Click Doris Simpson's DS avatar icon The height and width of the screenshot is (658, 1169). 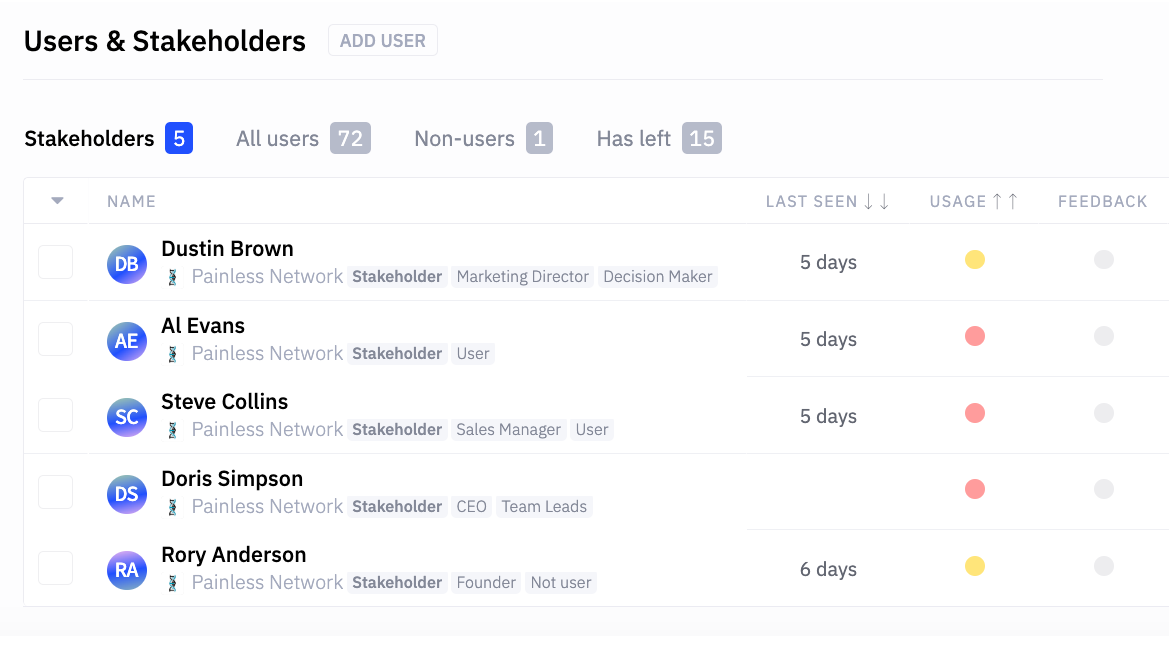point(127,494)
